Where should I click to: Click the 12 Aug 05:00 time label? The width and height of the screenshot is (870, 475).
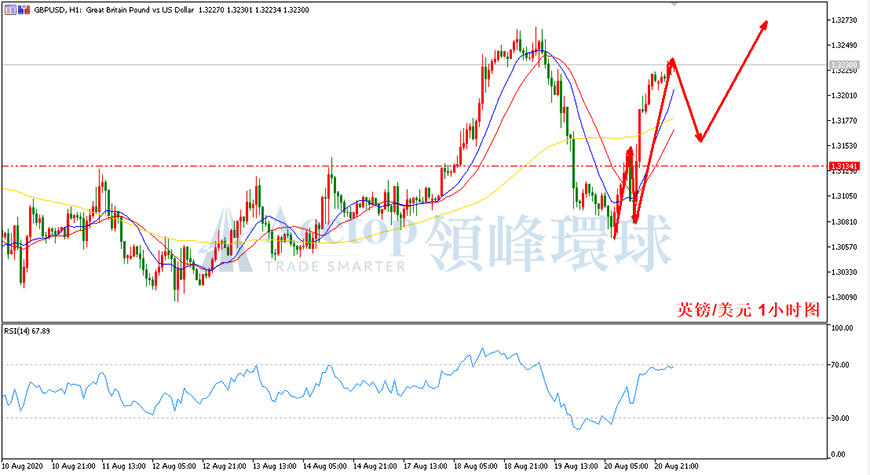174,466
